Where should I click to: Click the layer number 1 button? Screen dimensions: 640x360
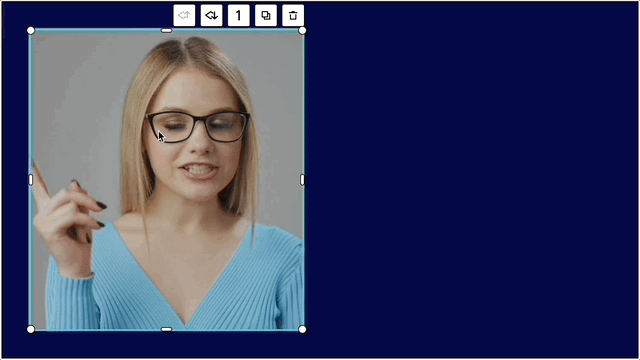[x=239, y=16]
